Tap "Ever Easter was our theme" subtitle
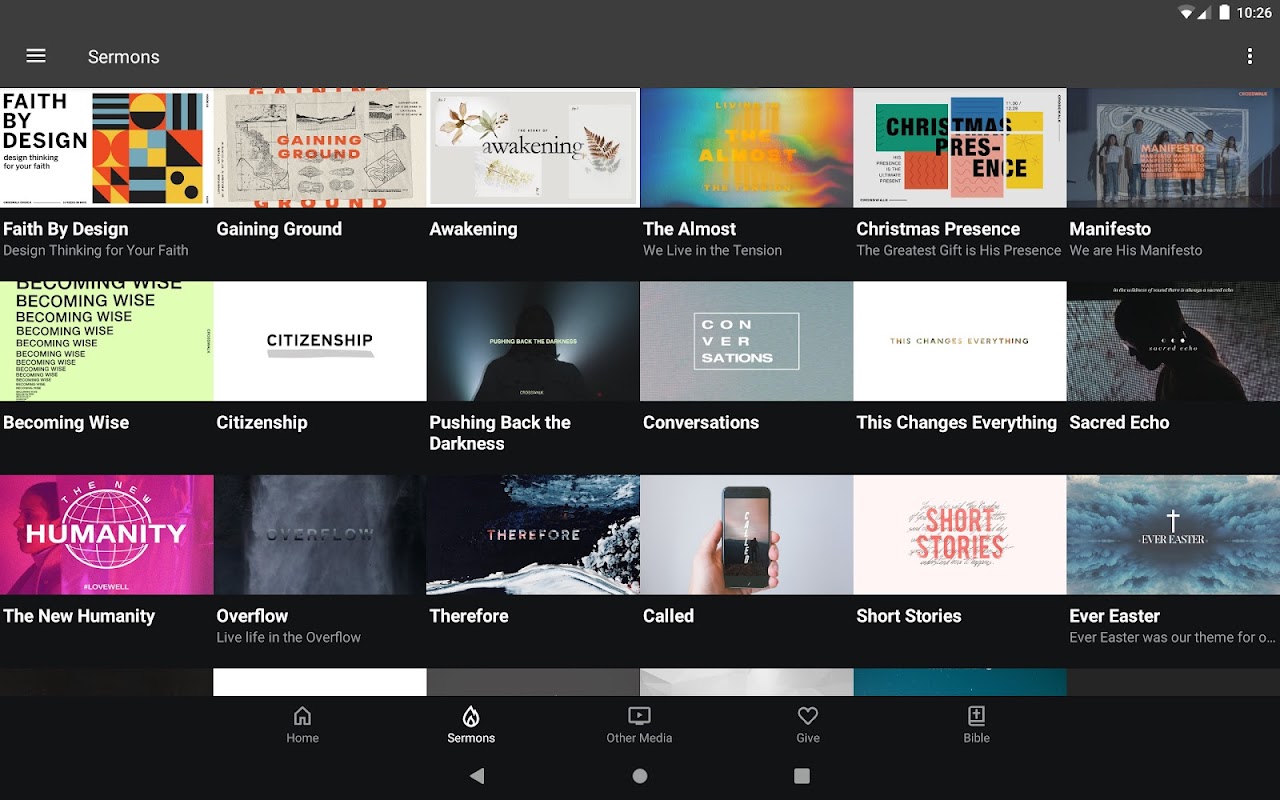The image size is (1280, 800). (x=1173, y=638)
